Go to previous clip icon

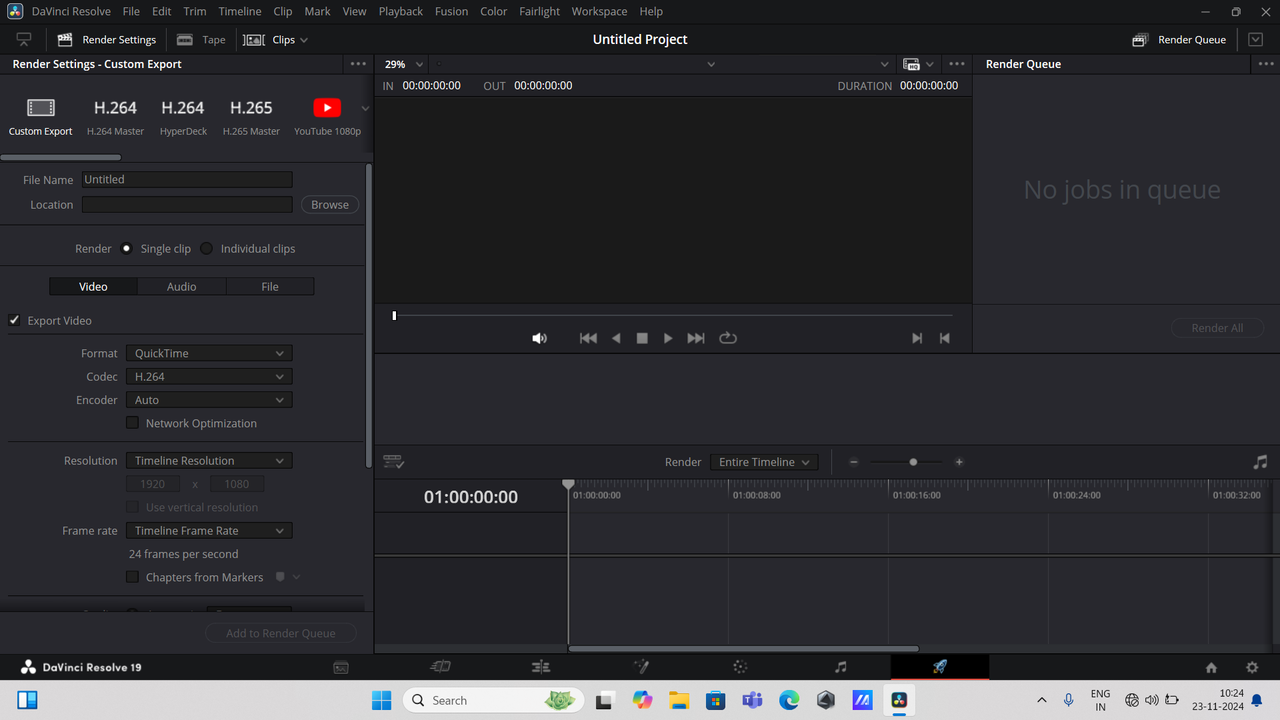pos(944,338)
